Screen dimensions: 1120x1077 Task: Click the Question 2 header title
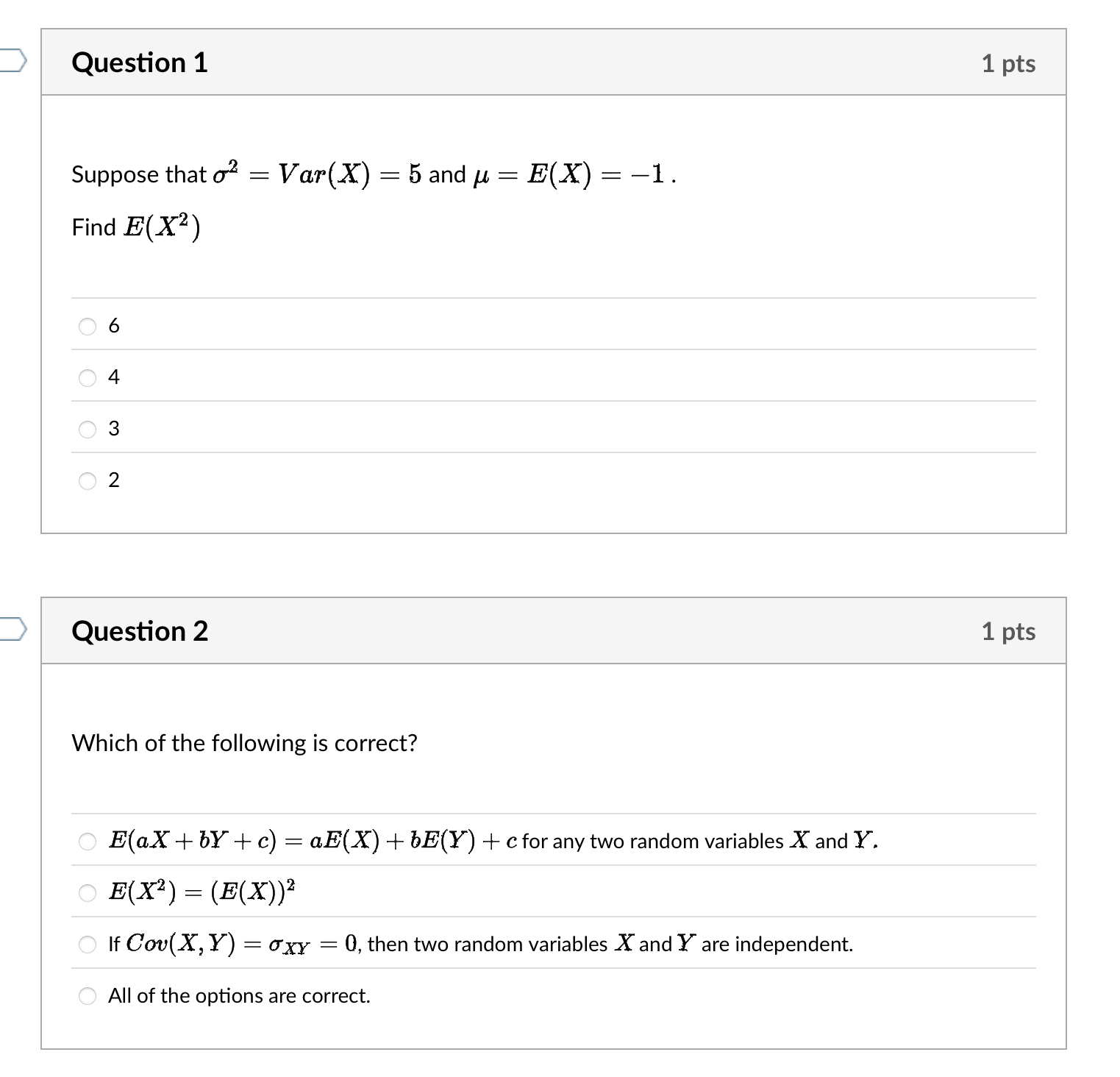click(x=138, y=631)
